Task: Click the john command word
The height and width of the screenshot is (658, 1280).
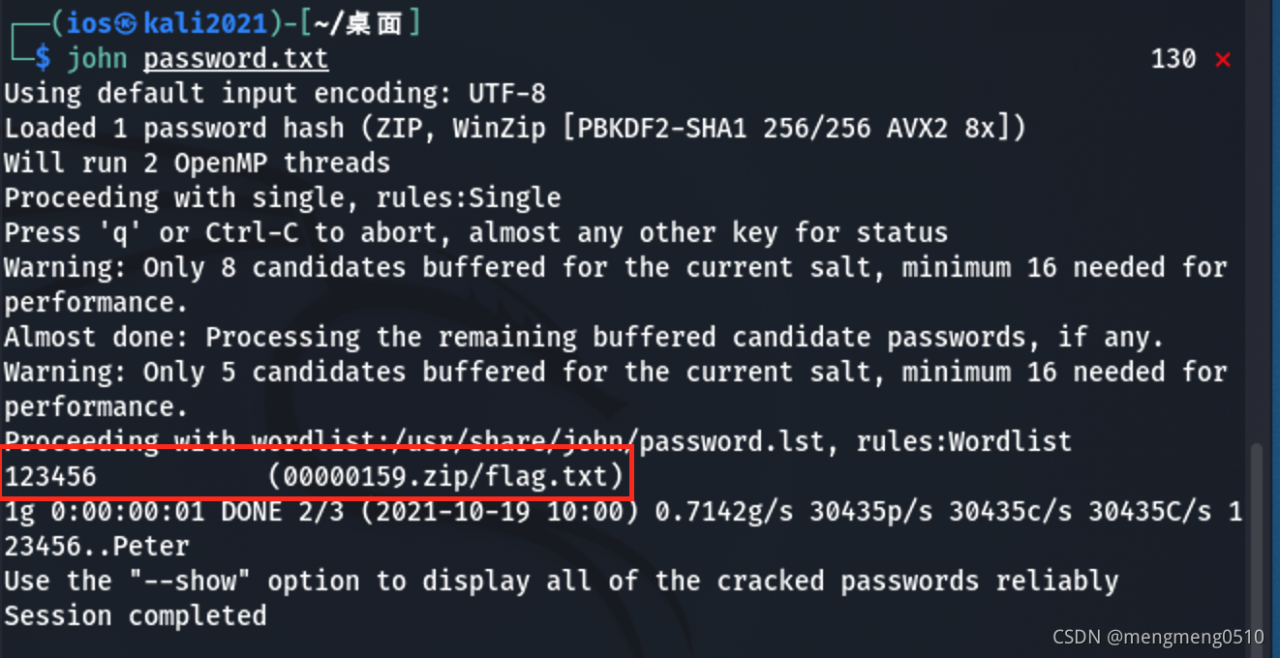Action: click(x=97, y=59)
